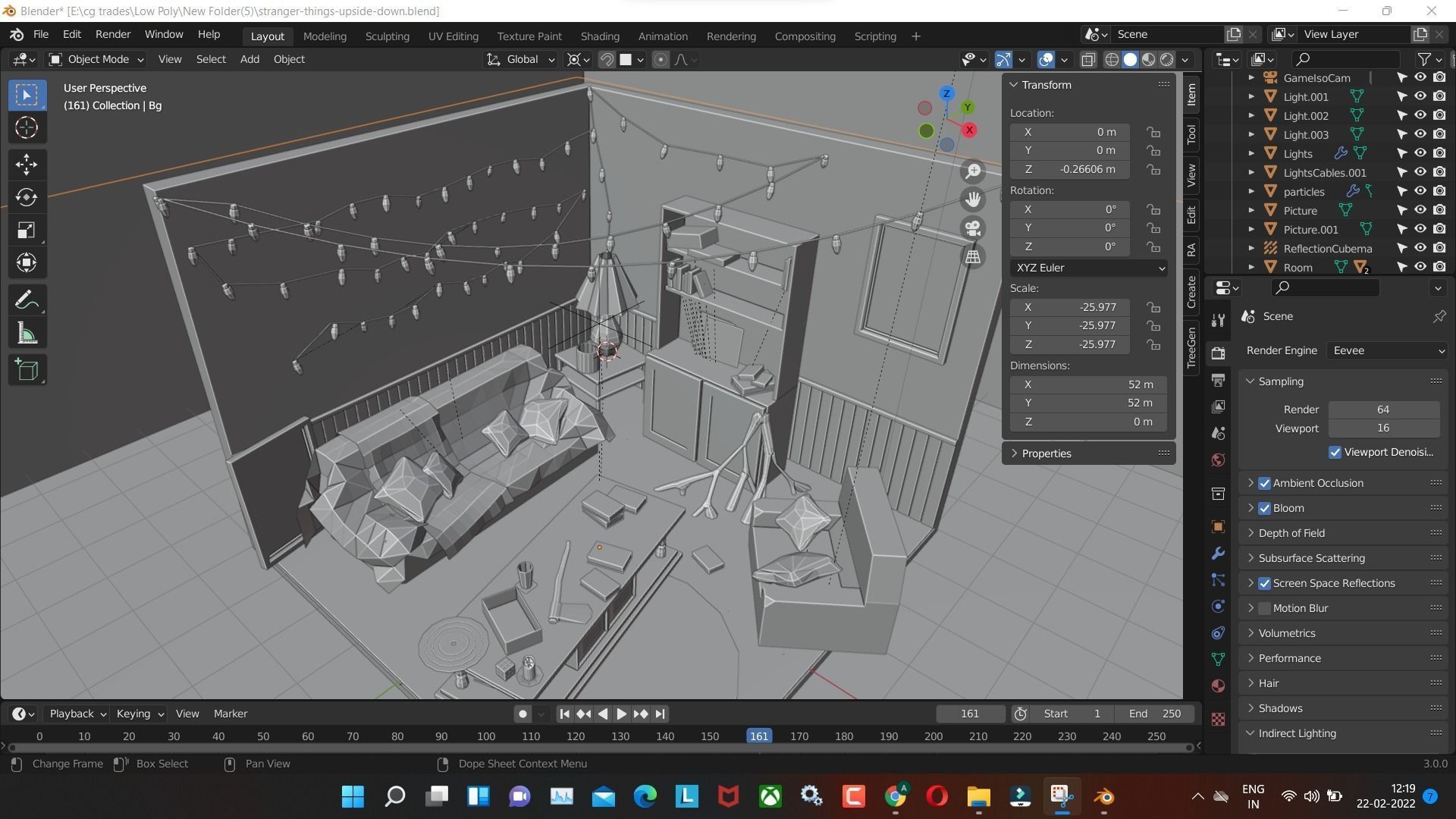Click the pan view hand icon
The height and width of the screenshot is (819, 1456).
coord(973,199)
